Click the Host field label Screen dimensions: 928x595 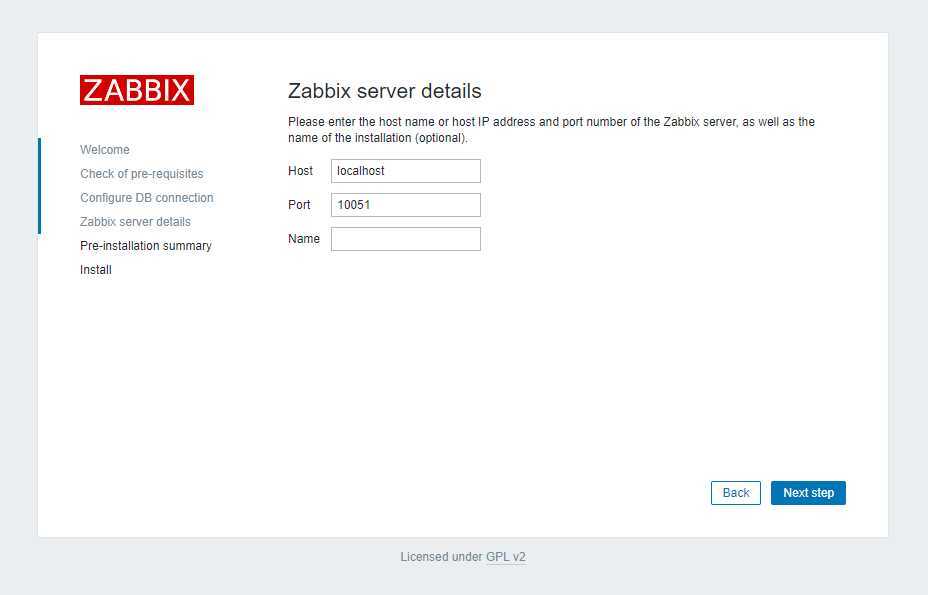click(300, 171)
